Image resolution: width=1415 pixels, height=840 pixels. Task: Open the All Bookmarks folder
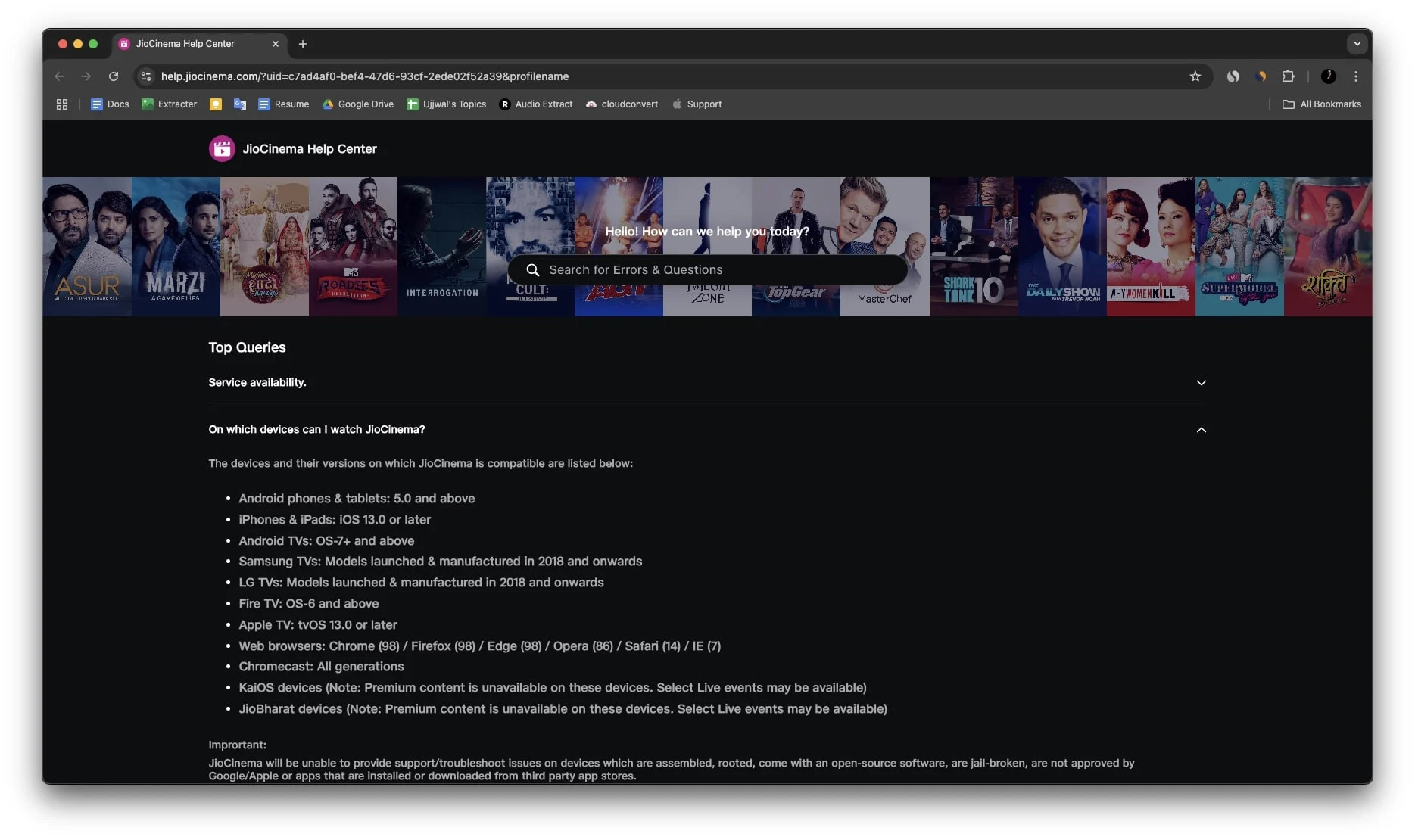point(1322,104)
